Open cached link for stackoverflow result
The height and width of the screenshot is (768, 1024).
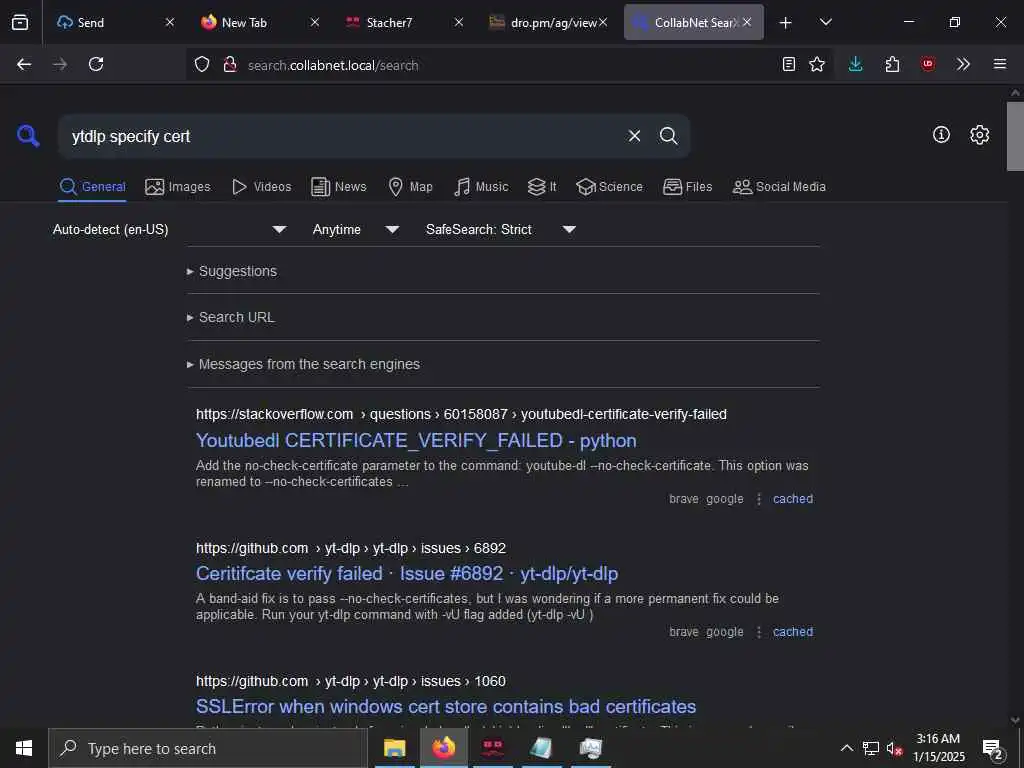click(793, 499)
